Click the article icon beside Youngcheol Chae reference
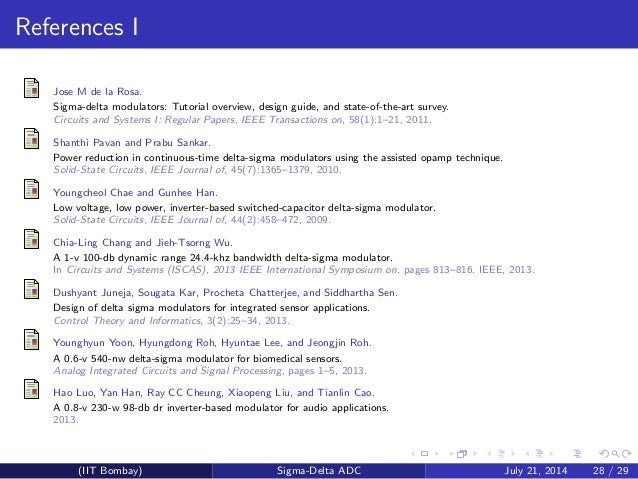Screen dimensions: 638x479 (x=31, y=189)
